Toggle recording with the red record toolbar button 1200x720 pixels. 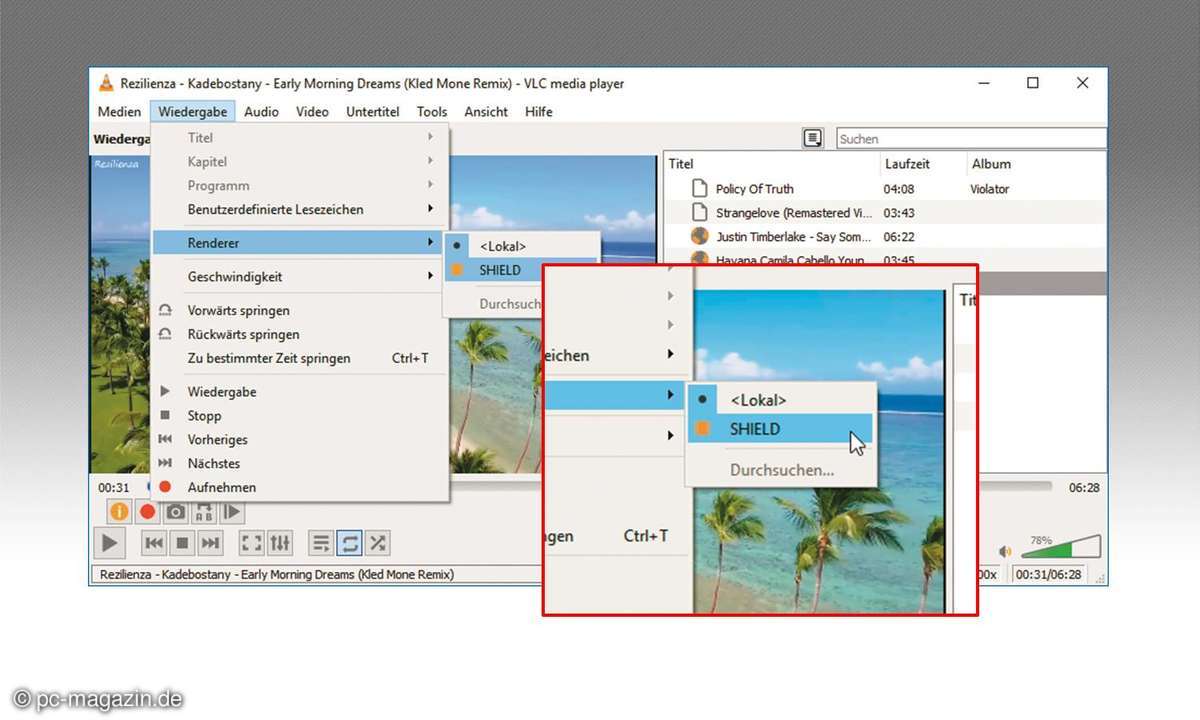(x=147, y=512)
